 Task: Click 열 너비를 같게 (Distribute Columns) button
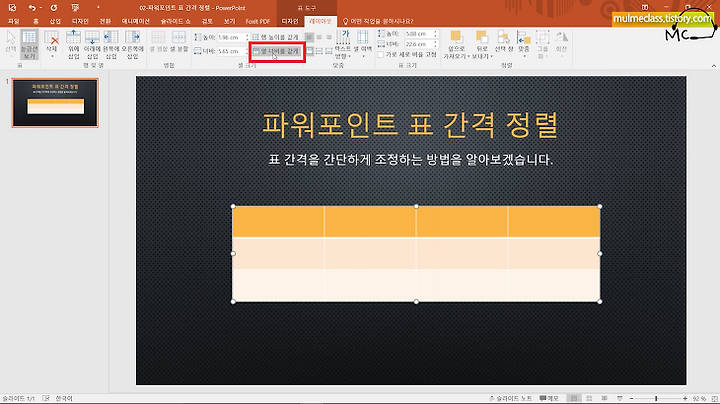pyautogui.click(x=276, y=51)
